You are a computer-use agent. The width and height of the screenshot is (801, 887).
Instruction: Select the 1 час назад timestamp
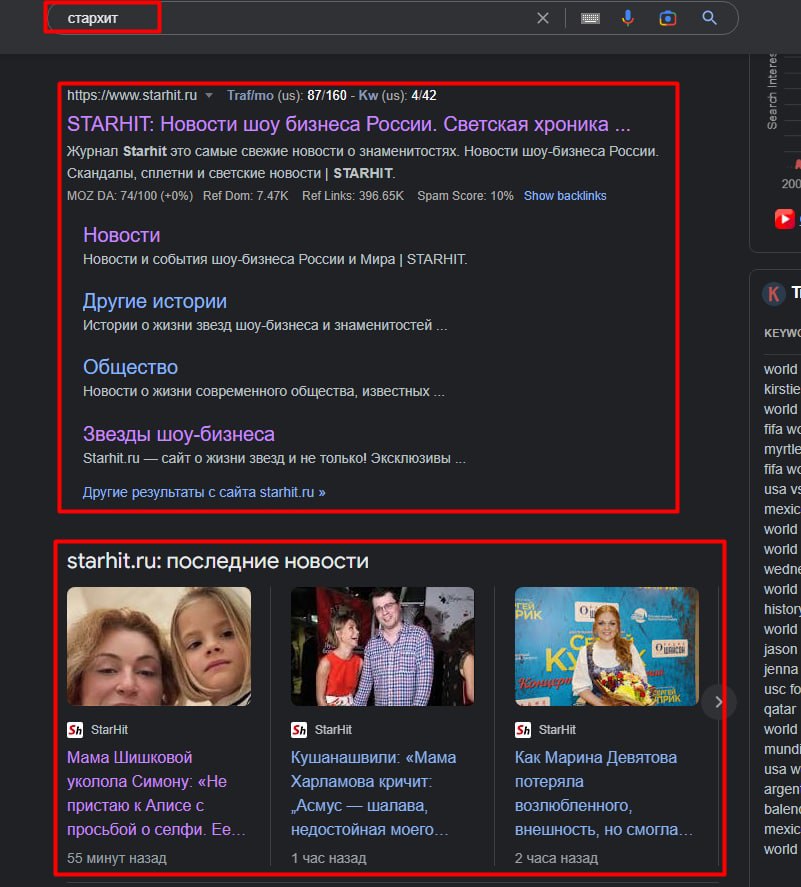point(329,858)
